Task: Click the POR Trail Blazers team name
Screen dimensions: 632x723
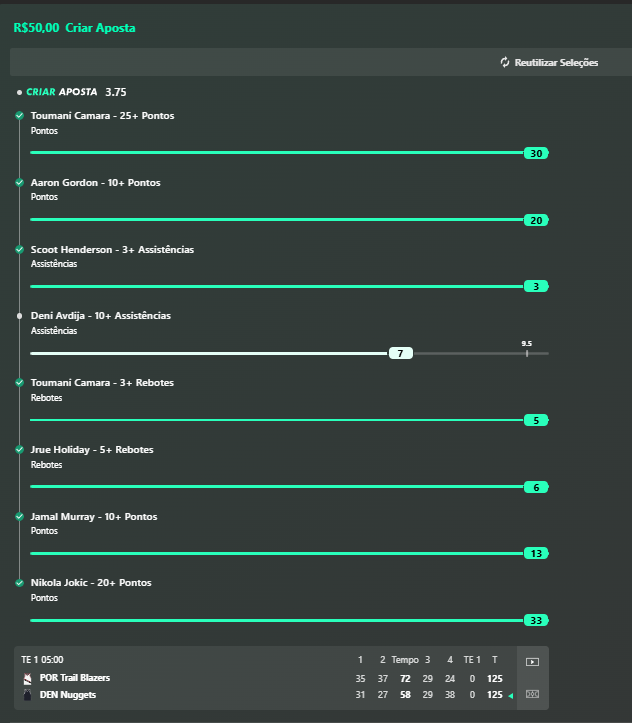Action: (x=75, y=678)
